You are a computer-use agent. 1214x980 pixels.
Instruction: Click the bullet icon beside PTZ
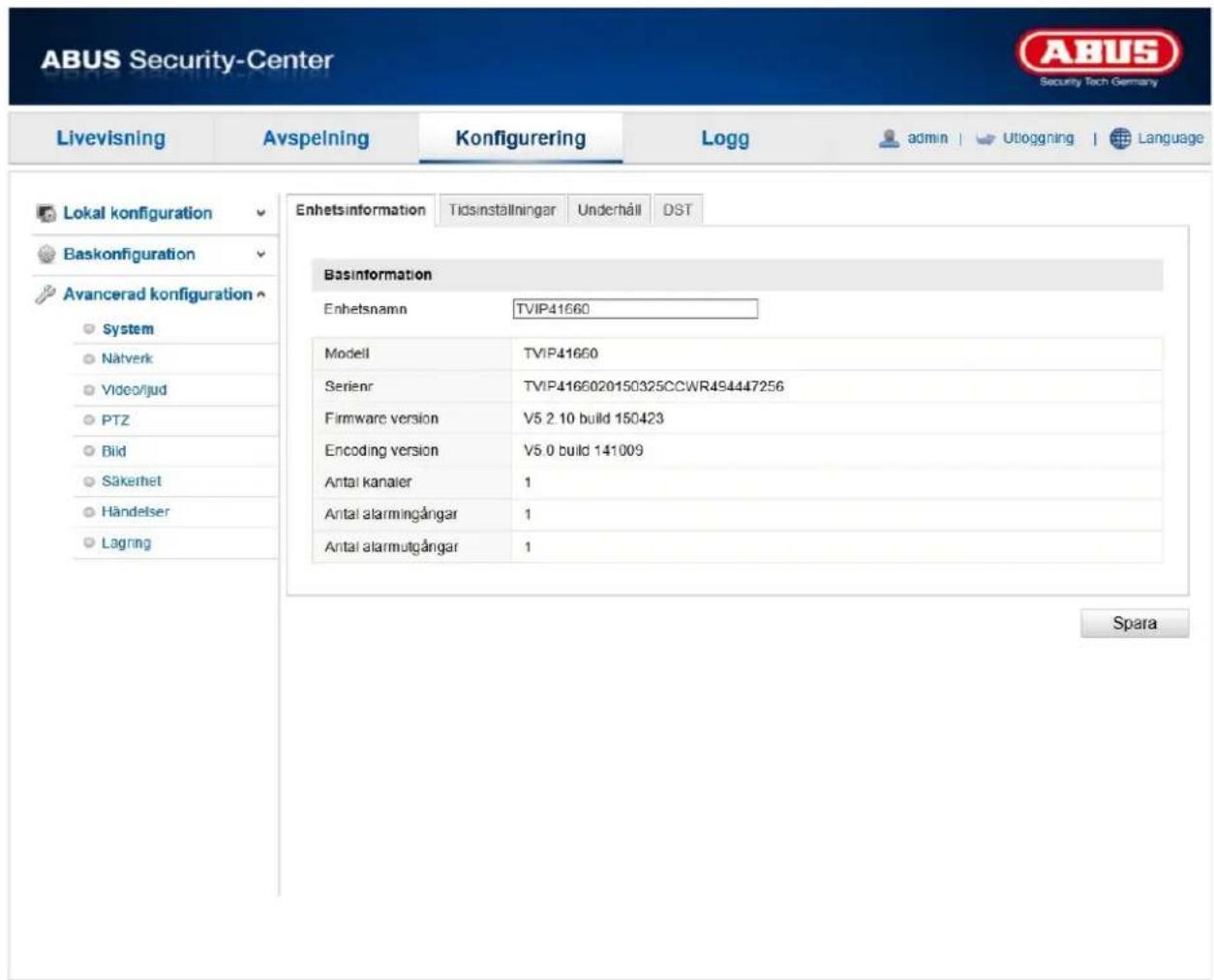(x=89, y=420)
